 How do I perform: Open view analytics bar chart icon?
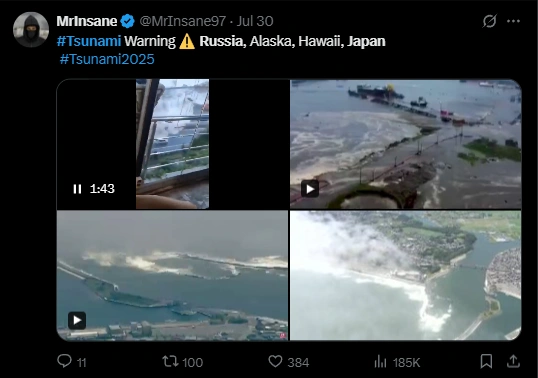click(380, 362)
